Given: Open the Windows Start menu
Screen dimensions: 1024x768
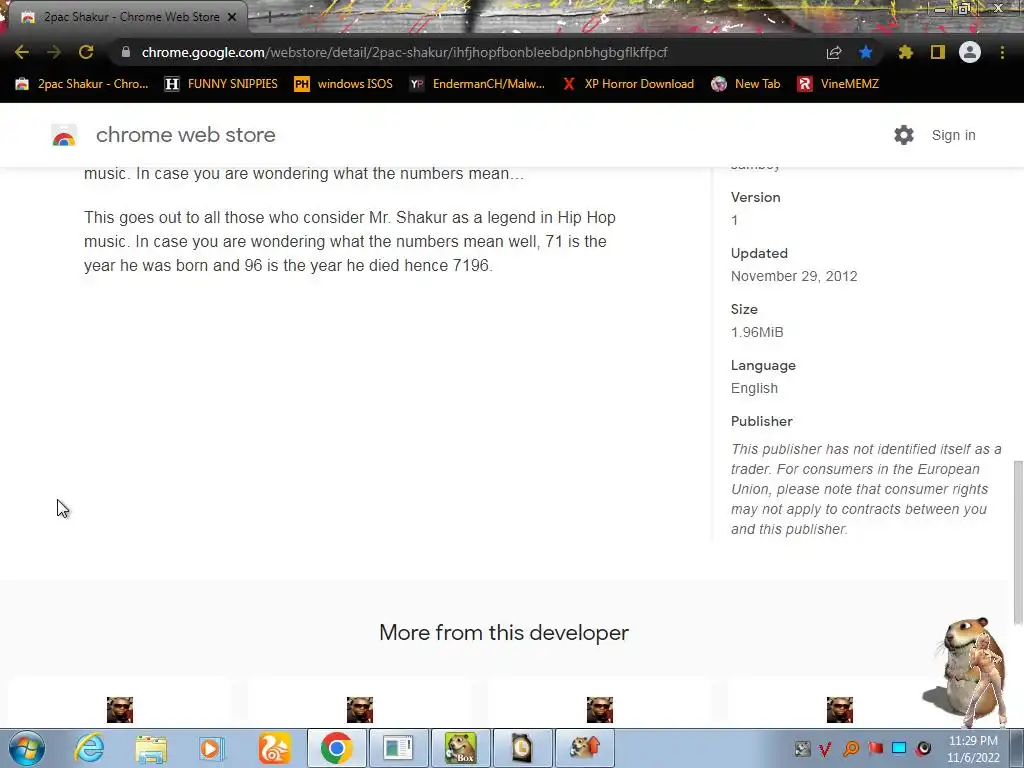Looking at the screenshot, I should point(26,748).
